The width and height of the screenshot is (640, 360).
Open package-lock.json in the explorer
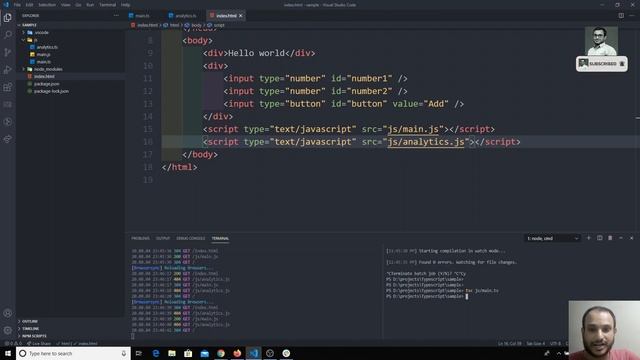point(48,91)
